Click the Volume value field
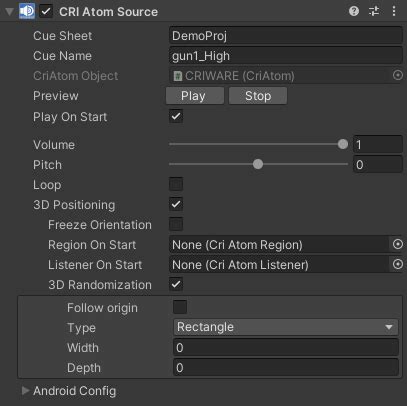This screenshot has height=406, width=407. coord(378,144)
